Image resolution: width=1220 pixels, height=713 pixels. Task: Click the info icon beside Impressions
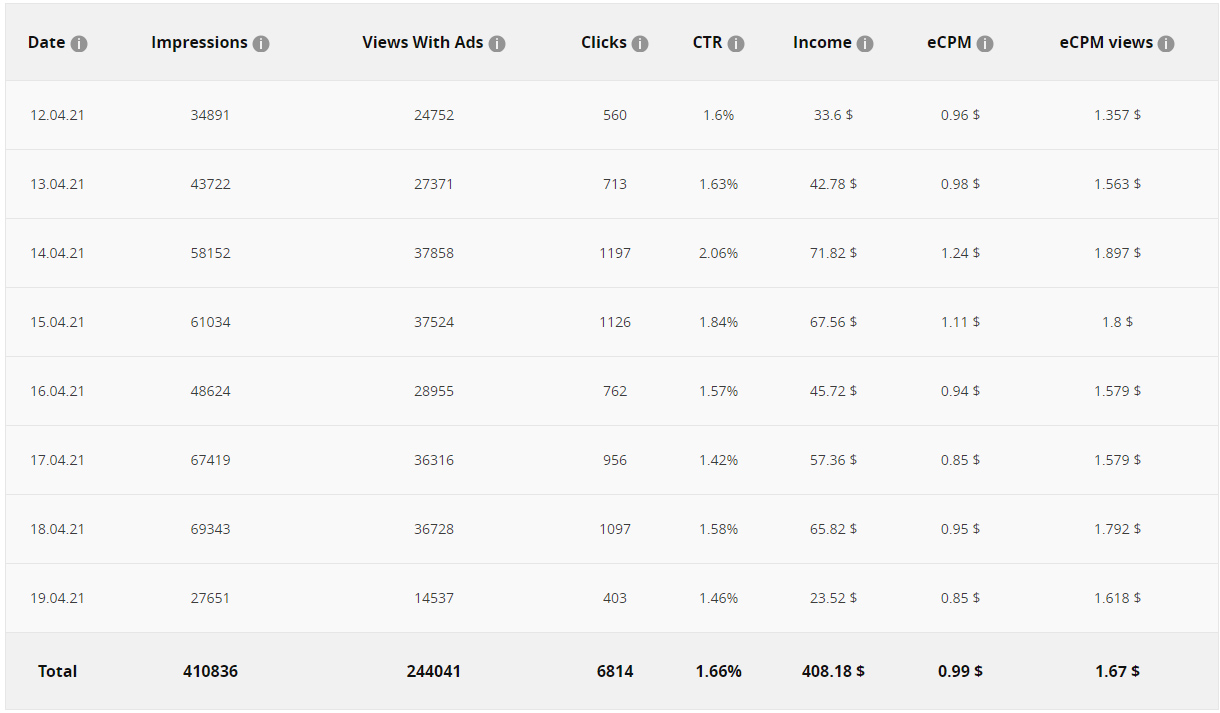tap(261, 44)
